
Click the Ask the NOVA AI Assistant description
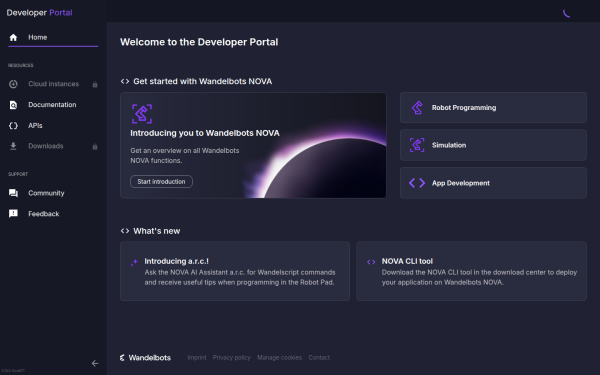pos(240,277)
